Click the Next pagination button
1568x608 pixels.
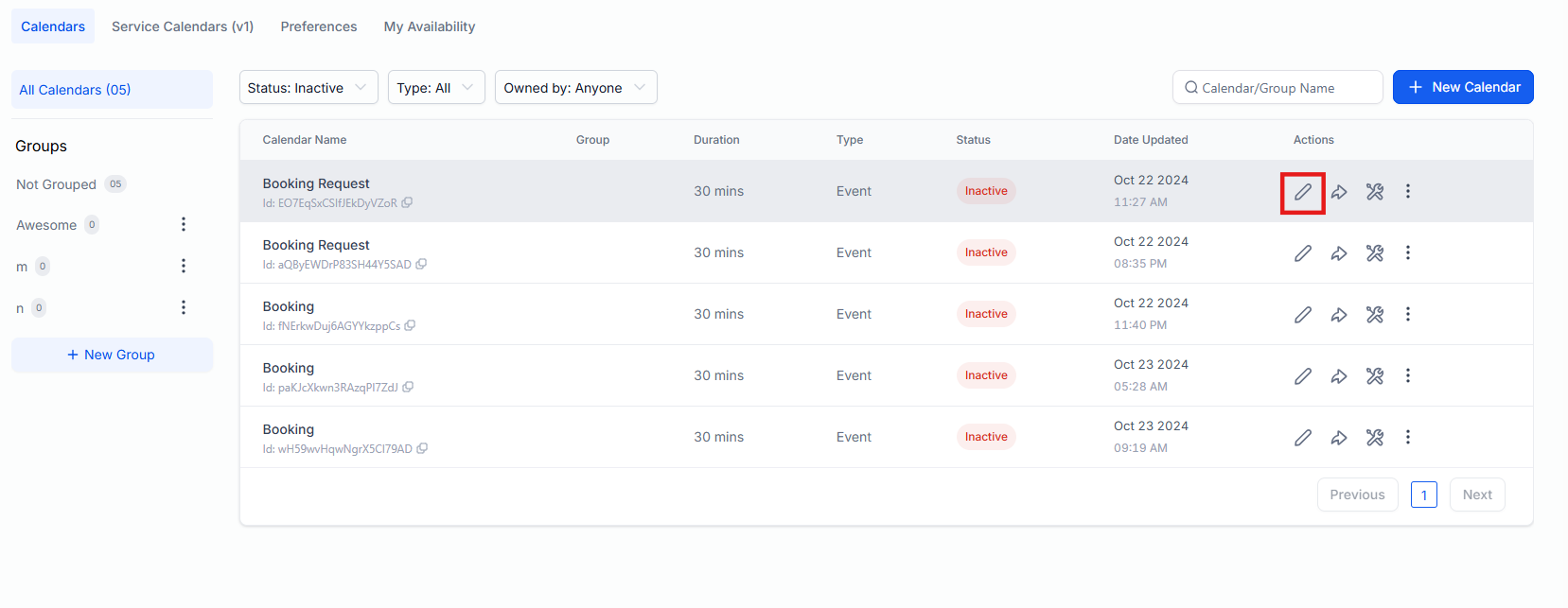click(x=1476, y=495)
